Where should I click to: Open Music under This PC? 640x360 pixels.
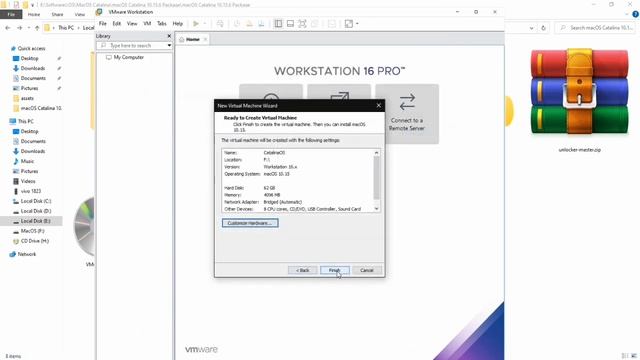pyautogui.click(x=27, y=161)
